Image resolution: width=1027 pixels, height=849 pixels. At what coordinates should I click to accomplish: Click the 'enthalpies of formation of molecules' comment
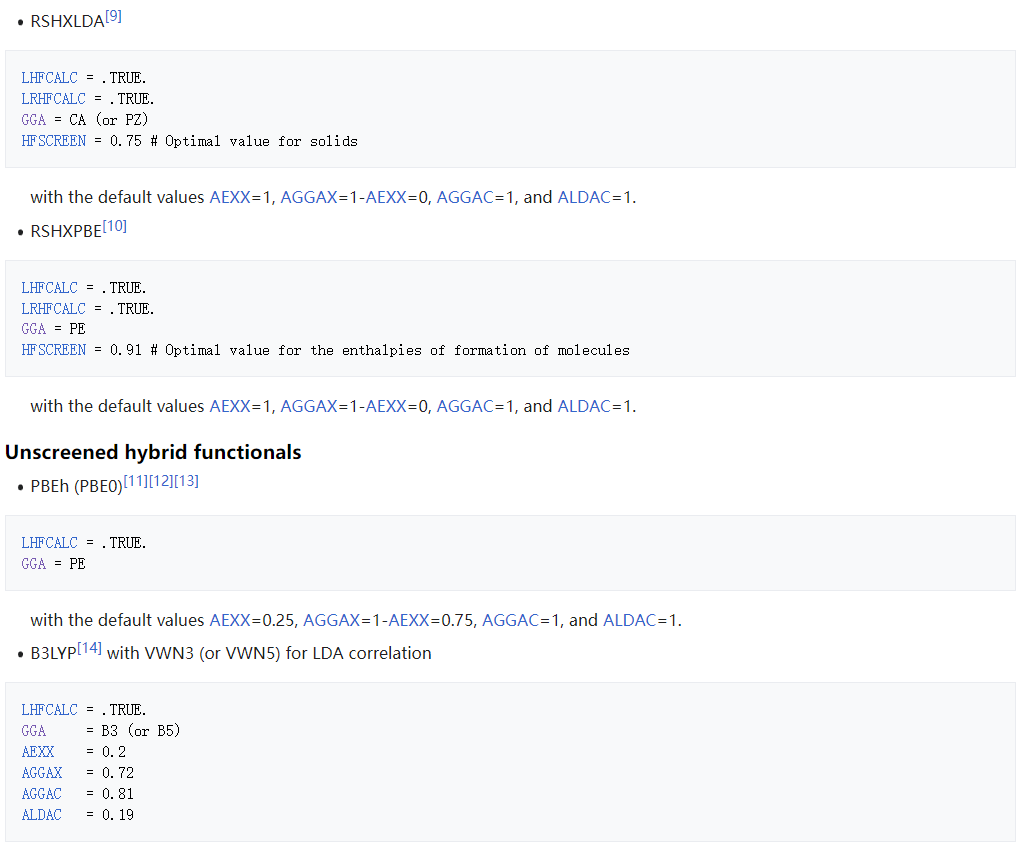point(485,350)
